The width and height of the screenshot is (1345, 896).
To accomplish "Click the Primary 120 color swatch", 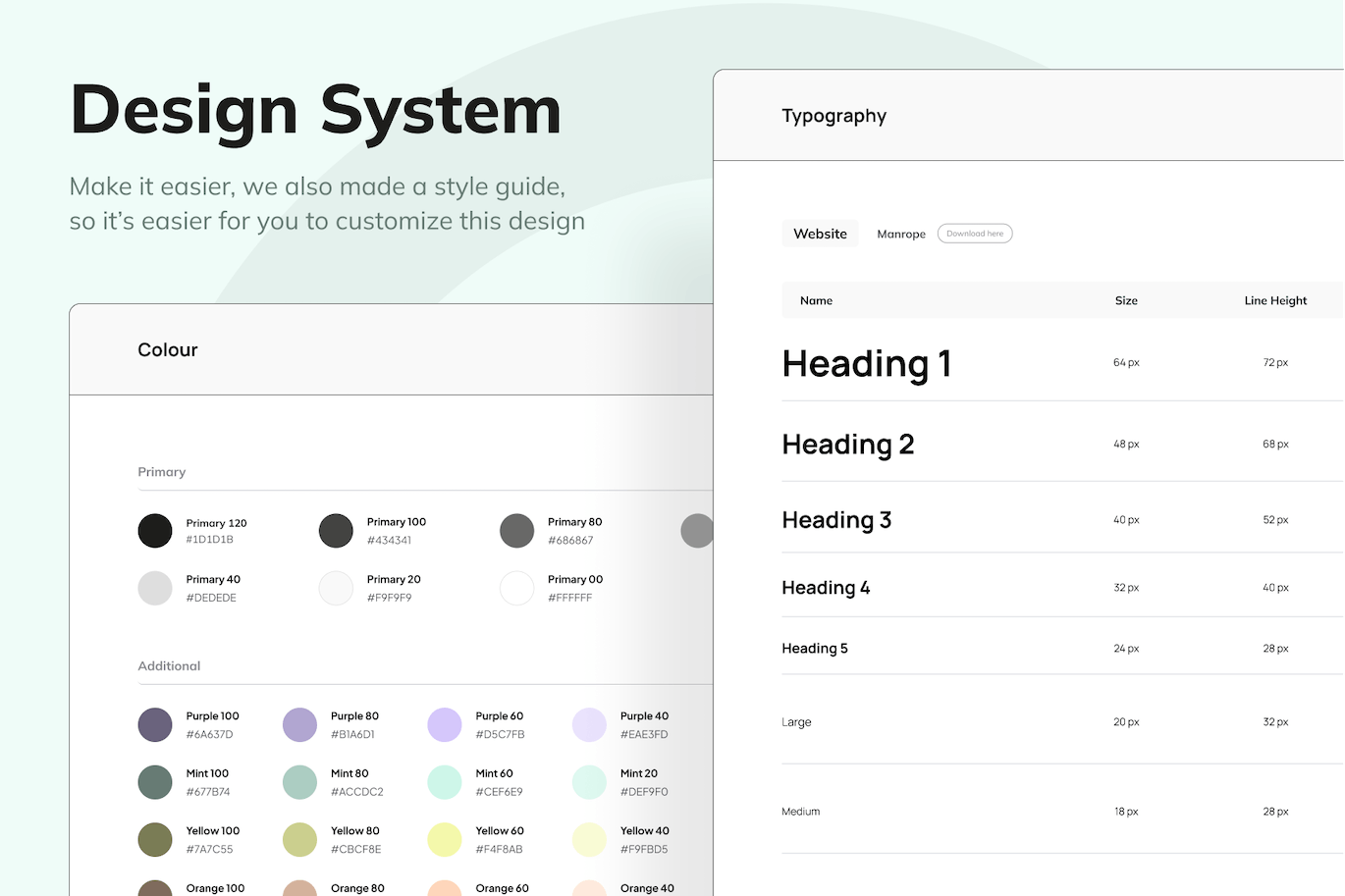I will tap(155, 531).
